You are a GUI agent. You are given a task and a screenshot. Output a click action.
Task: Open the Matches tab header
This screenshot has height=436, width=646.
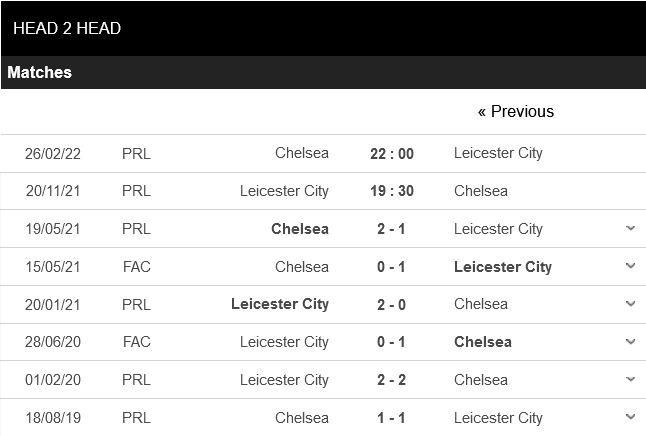[40, 73]
